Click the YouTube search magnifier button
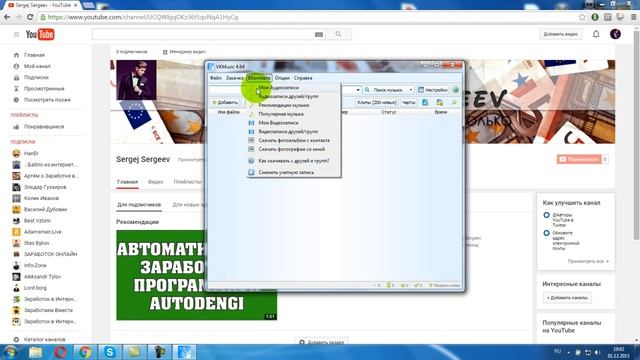 338,35
